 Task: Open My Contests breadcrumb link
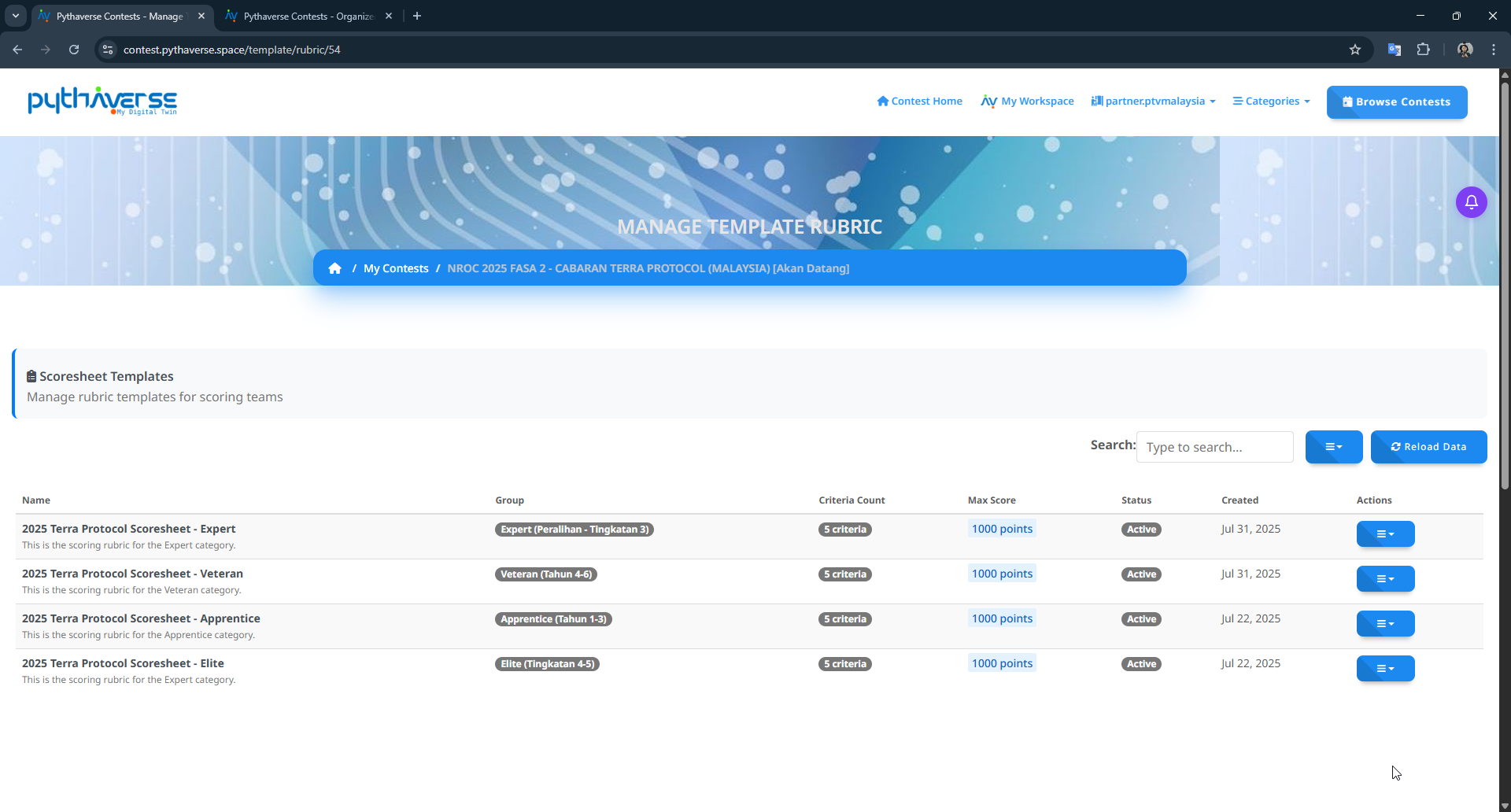click(x=396, y=268)
